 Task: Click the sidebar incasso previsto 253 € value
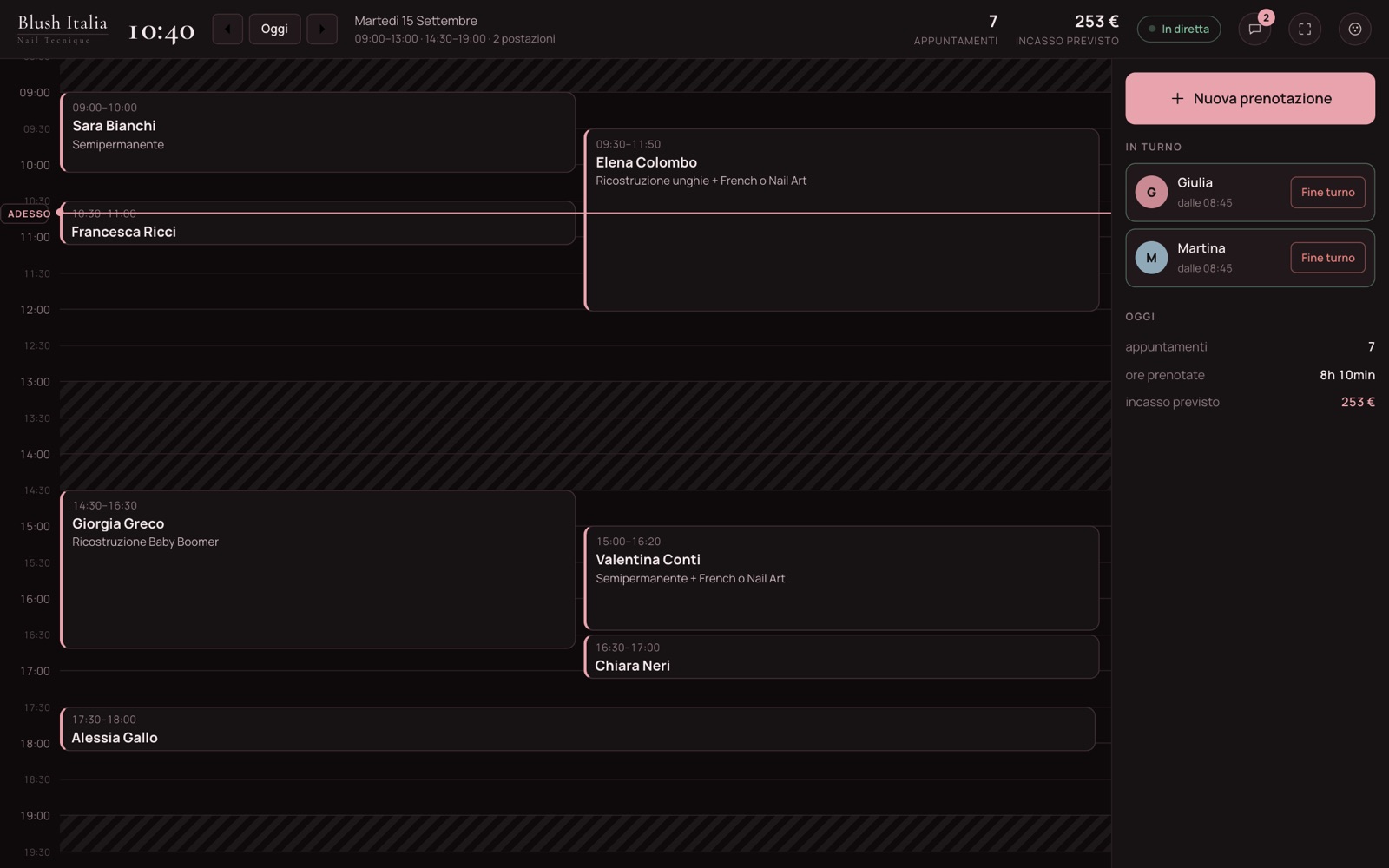pos(1358,402)
